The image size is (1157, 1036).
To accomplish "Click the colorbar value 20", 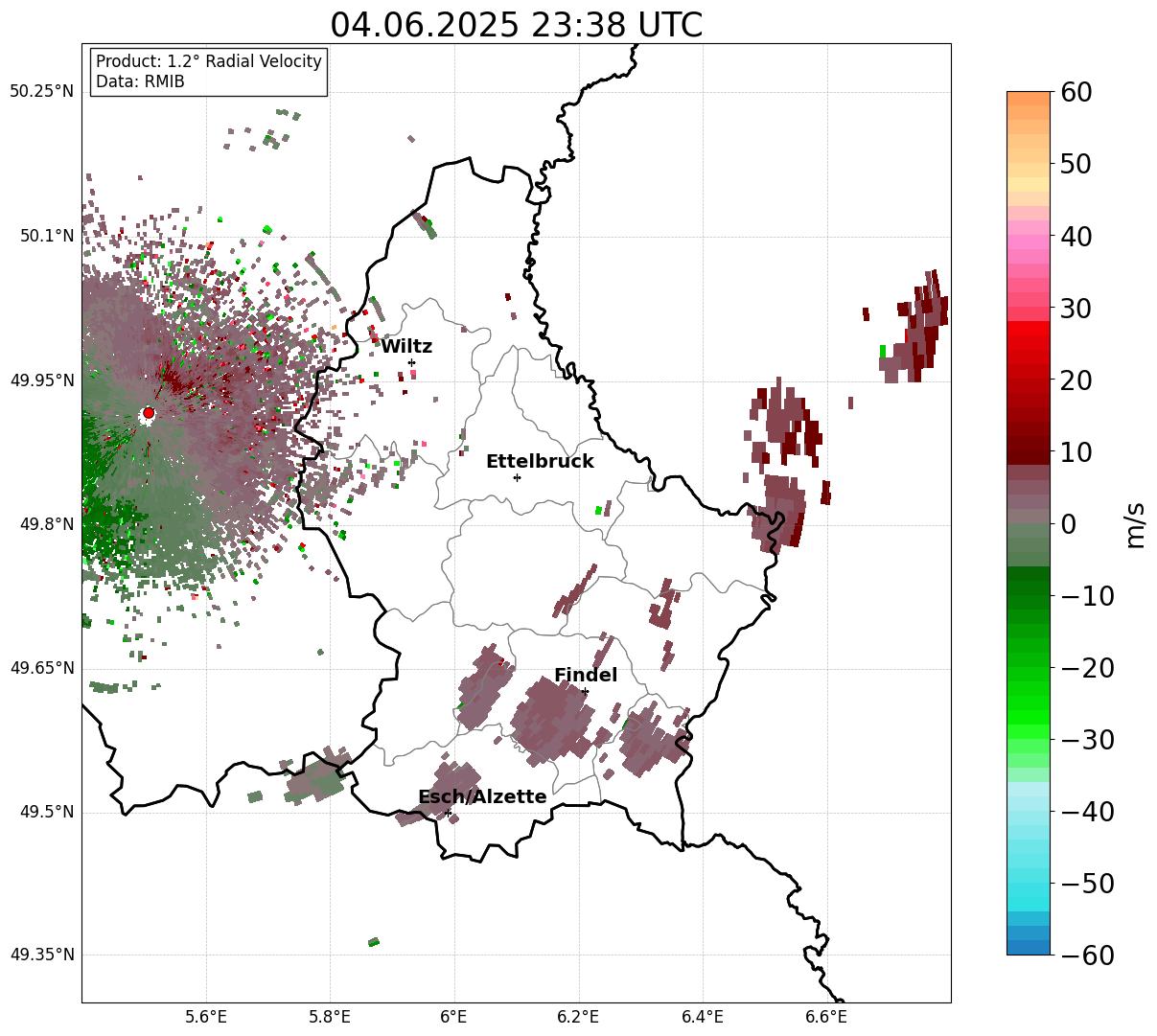I will (x=1076, y=380).
